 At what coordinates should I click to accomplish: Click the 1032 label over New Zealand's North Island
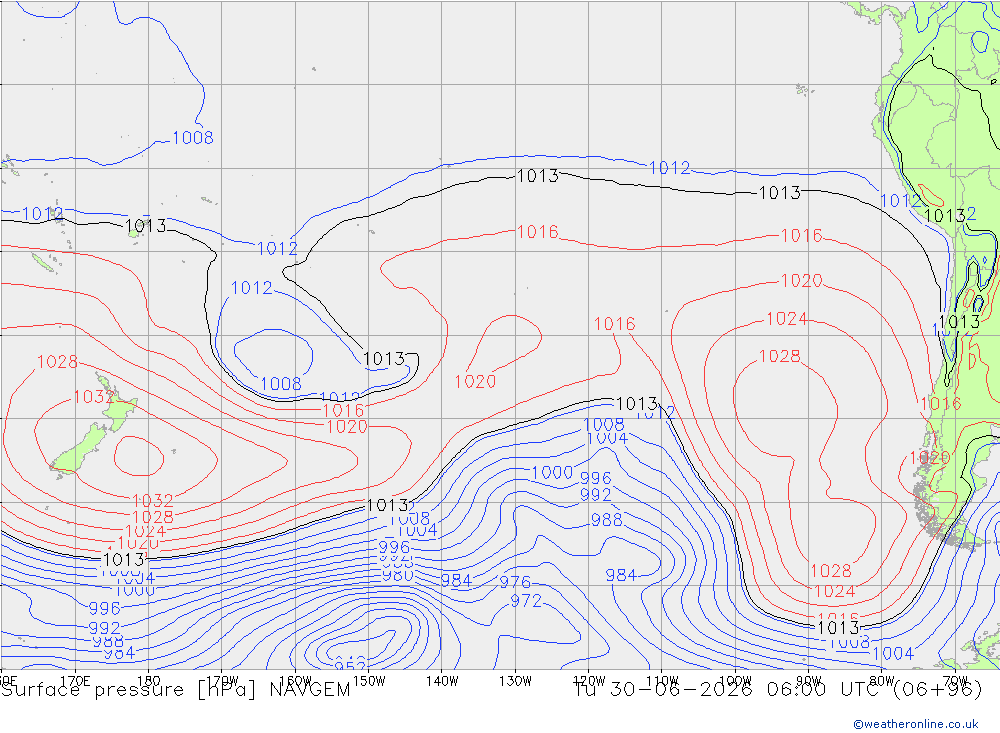tap(94, 397)
